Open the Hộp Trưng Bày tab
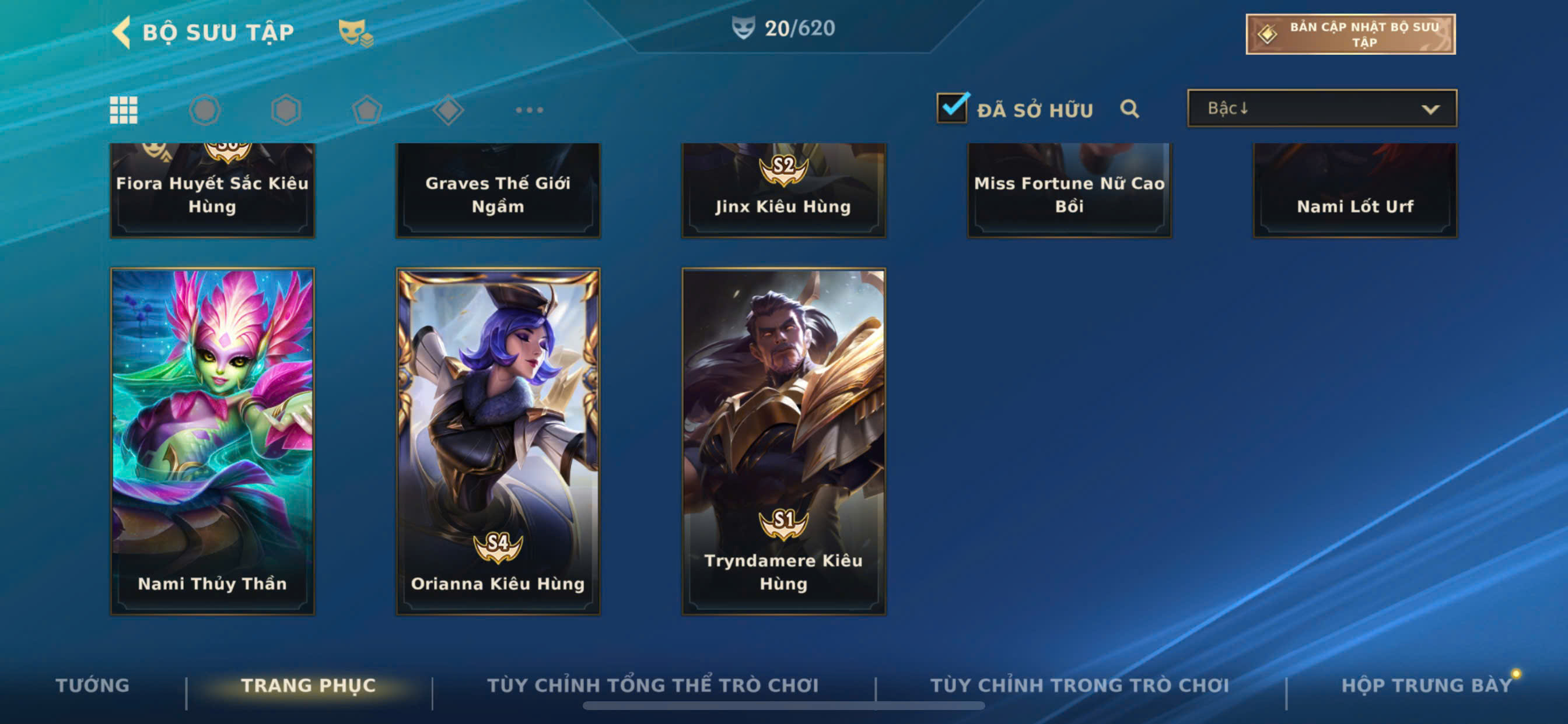This screenshot has height=724, width=1568. pos(1427,685)
